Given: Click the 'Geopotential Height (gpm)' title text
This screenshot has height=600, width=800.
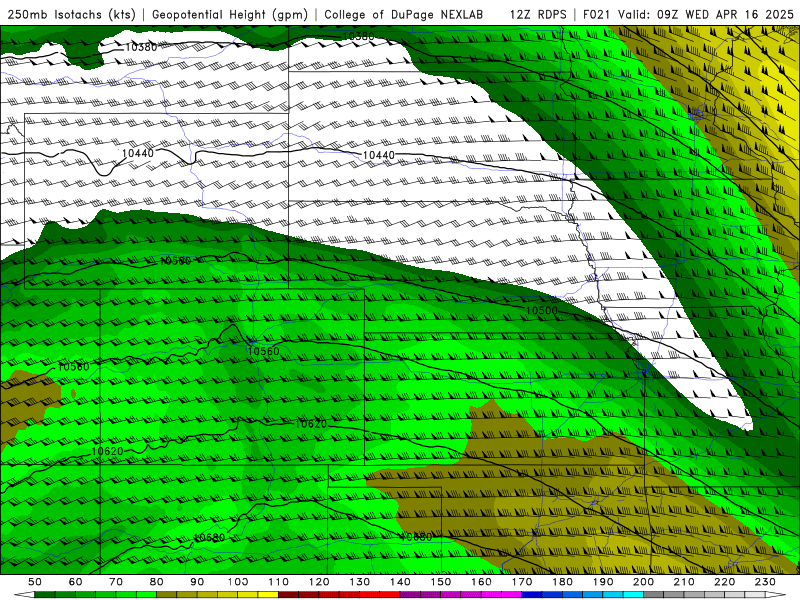Looking at the screenshot, I should click(230, 14).
